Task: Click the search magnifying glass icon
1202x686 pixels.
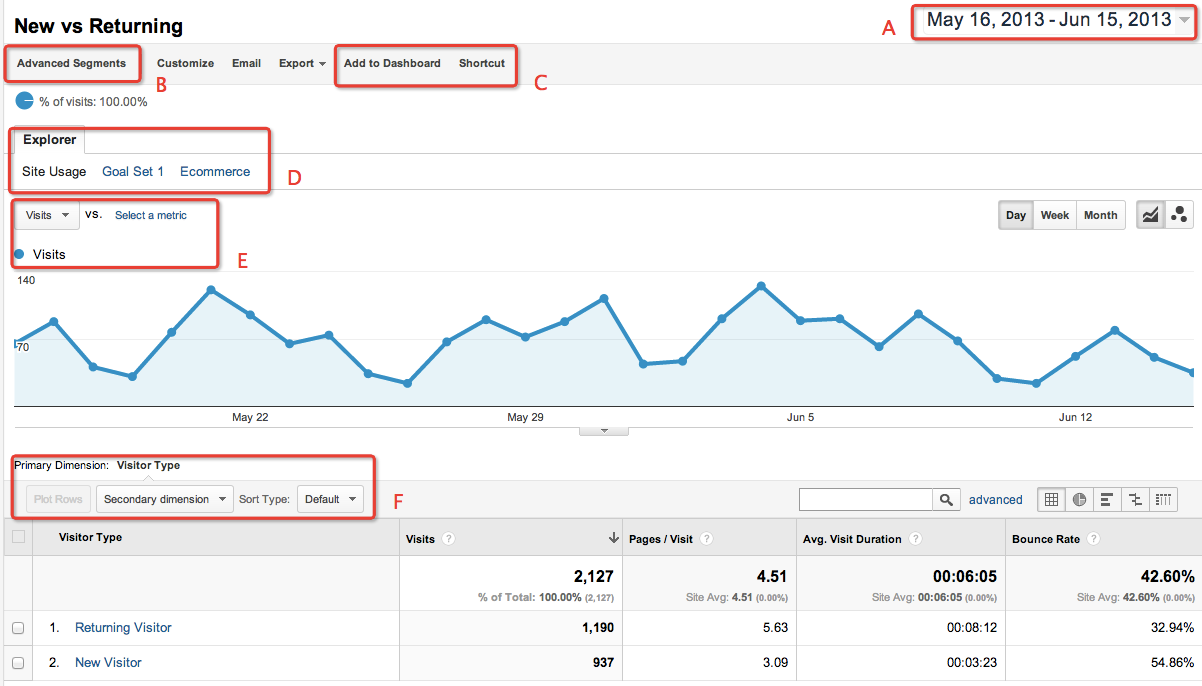Action: [946, 499]
